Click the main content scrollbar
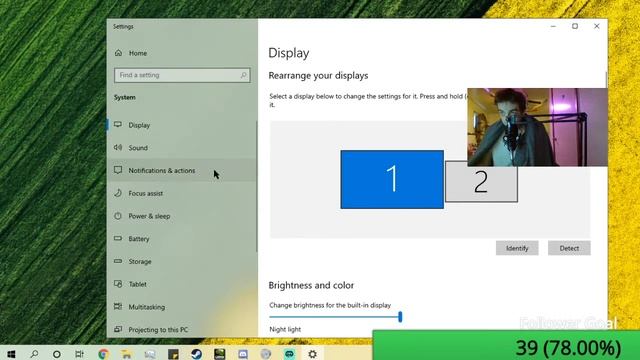Screen dimensions: 640x360 [606, 80]
